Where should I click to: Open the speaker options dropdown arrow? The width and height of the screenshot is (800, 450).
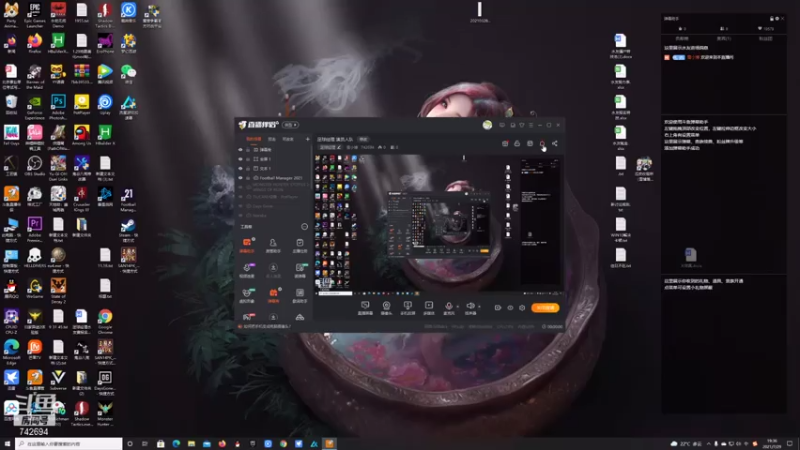479,306
